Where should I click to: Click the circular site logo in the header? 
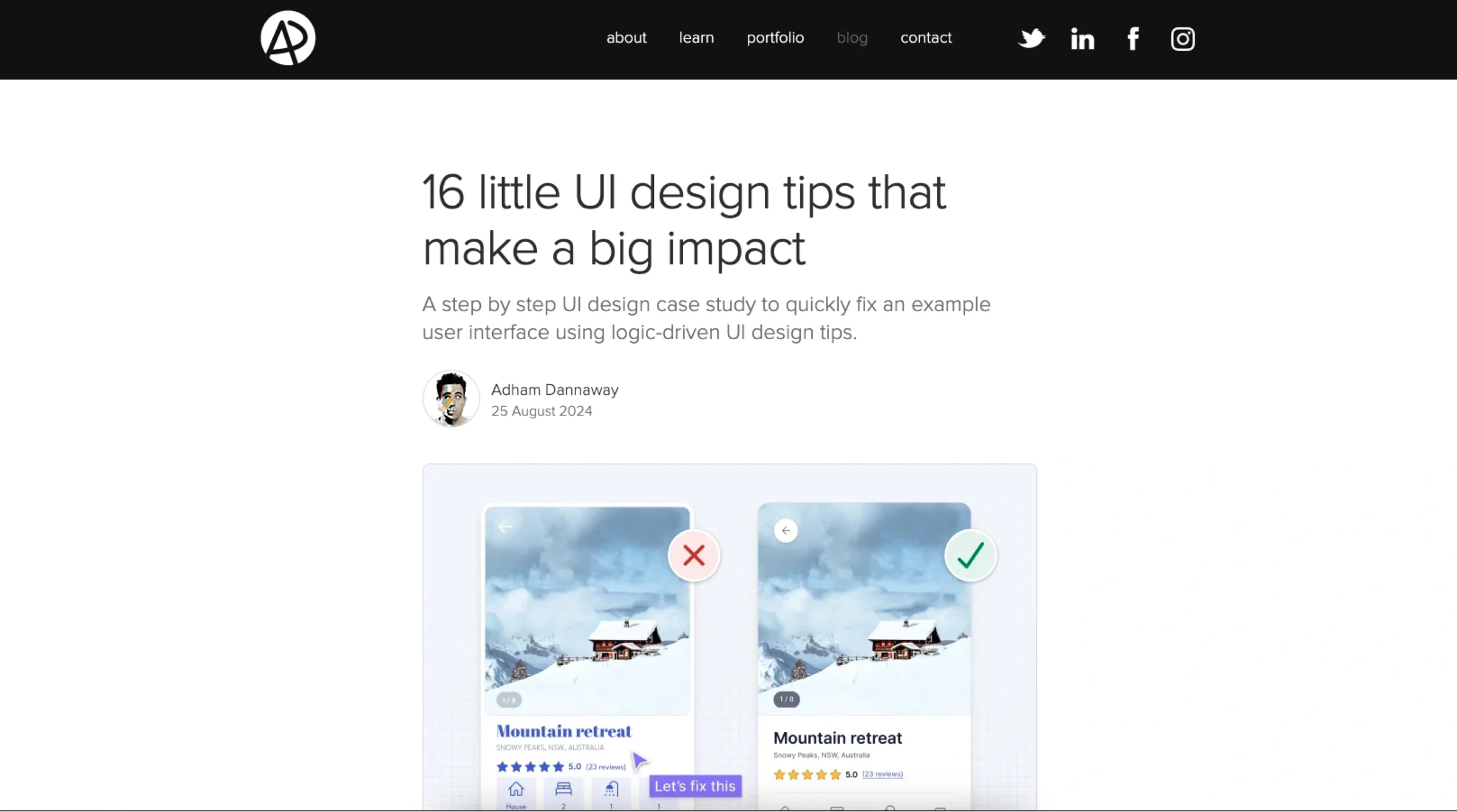pyautogui.click(x=288, y=38)
